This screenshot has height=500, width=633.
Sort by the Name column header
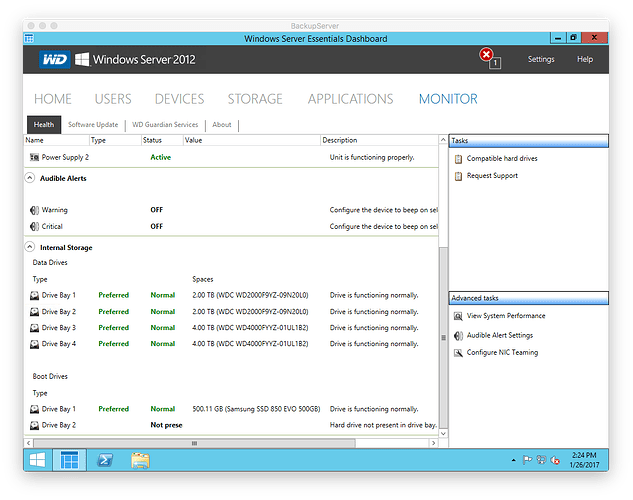(x=57, y=140)
